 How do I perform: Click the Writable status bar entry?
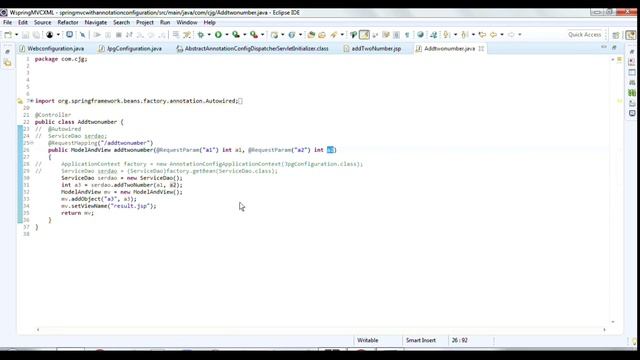(x=368, y=340)
